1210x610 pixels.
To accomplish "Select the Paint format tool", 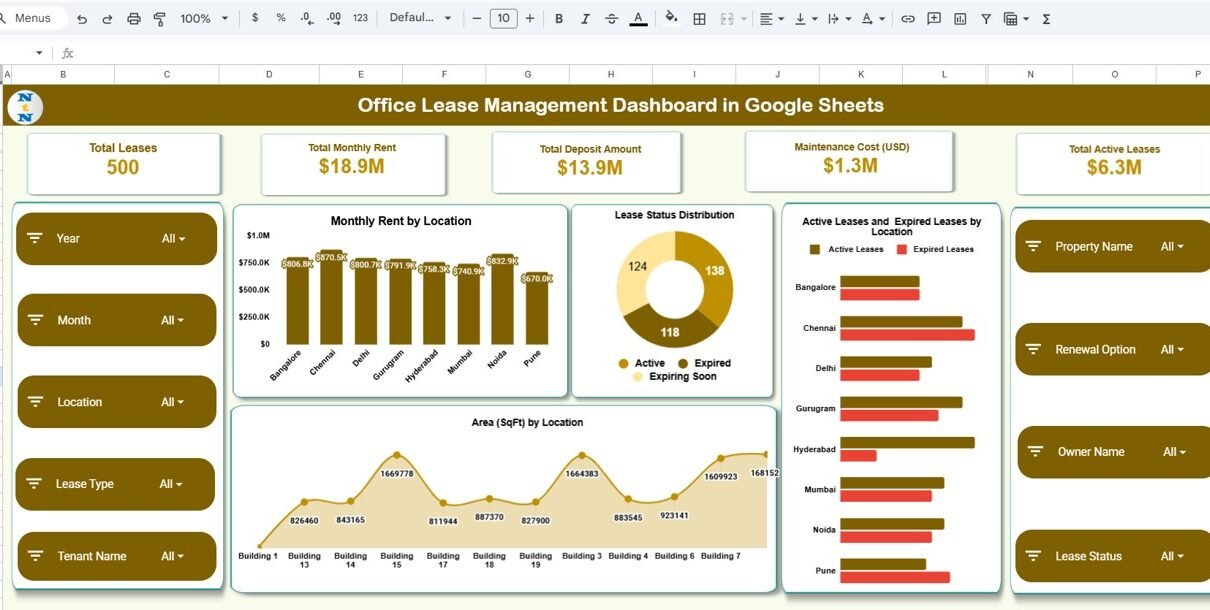I will tap(160, 18).
